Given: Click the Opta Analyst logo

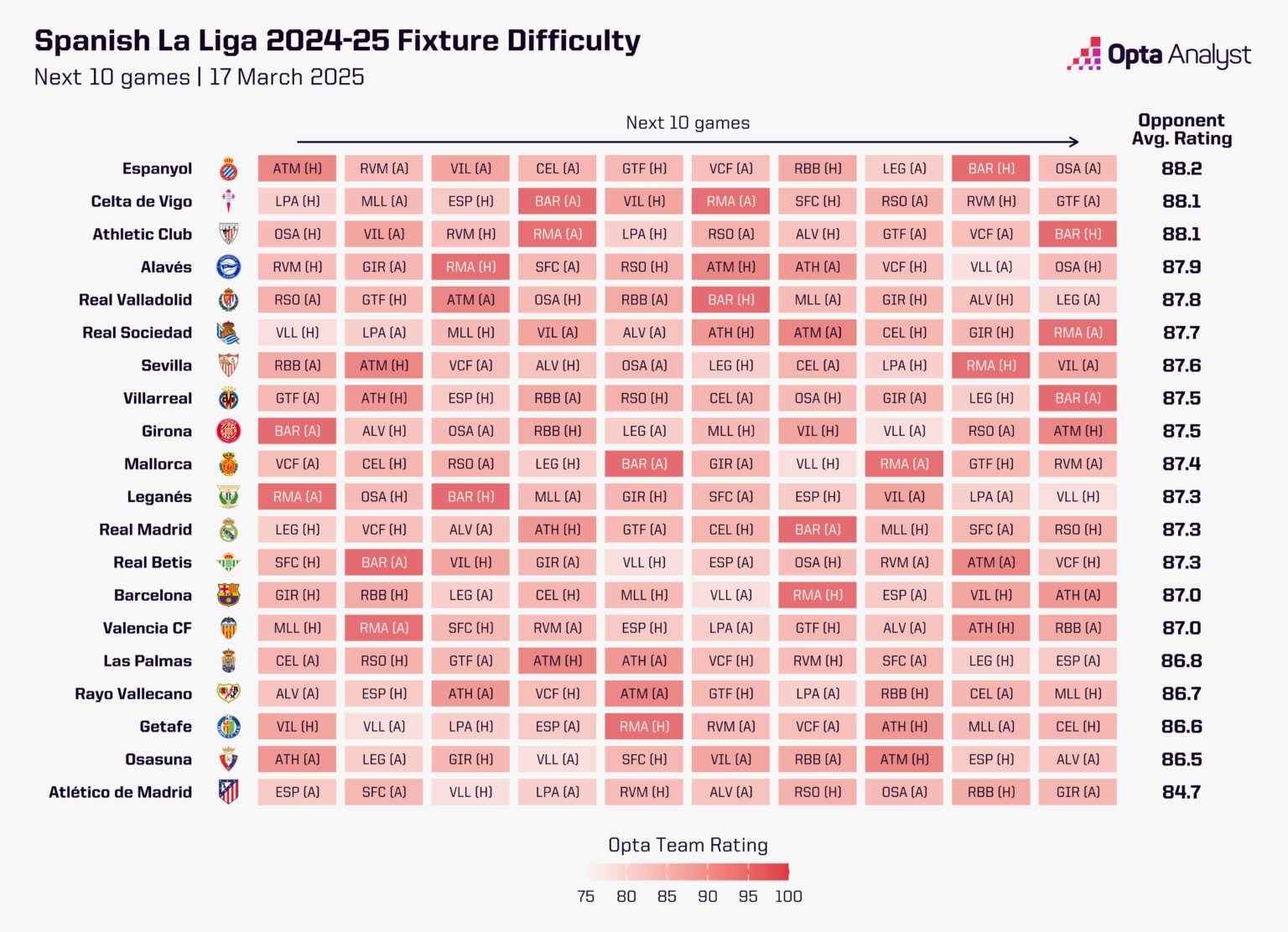Looking at the screenshot, I should coord(1159,55).
